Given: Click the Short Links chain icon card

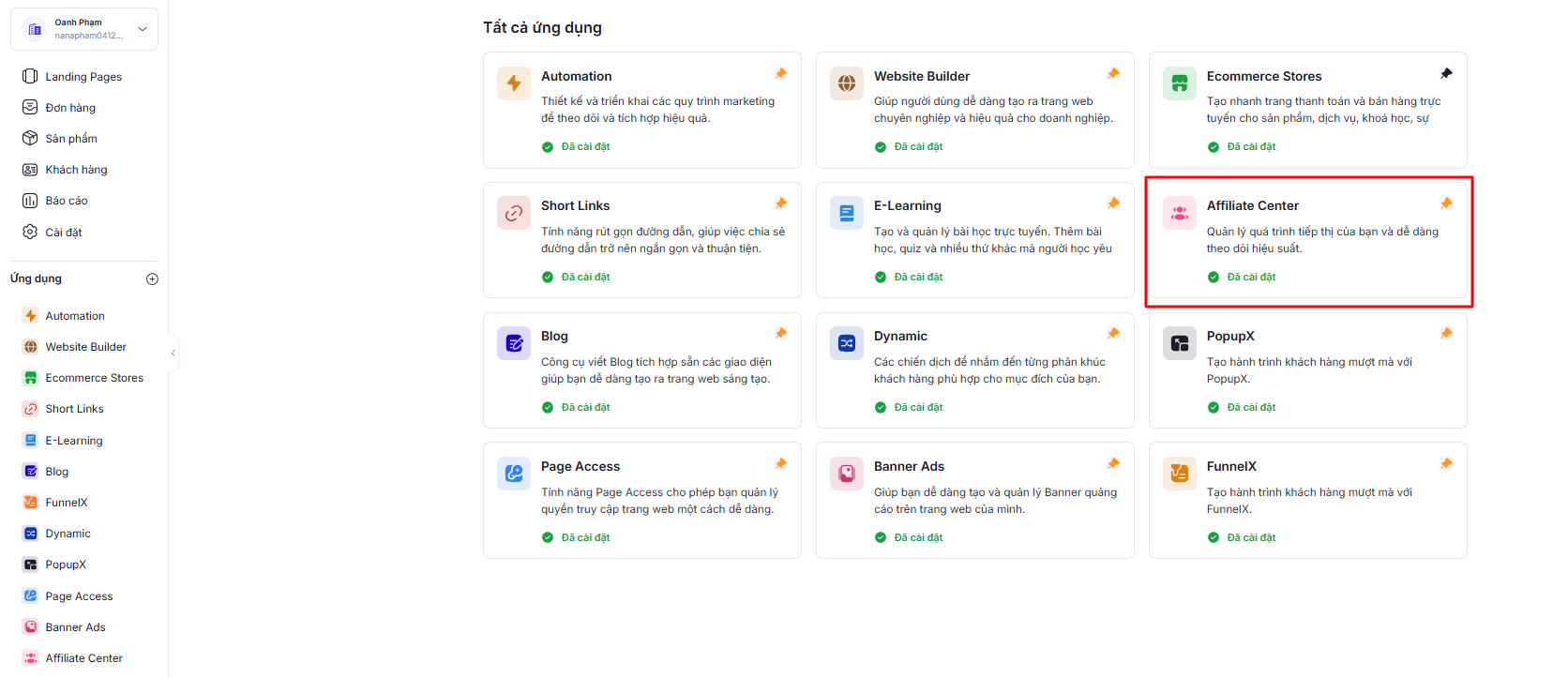Looking at the screenshot, I should pos(513,213).
